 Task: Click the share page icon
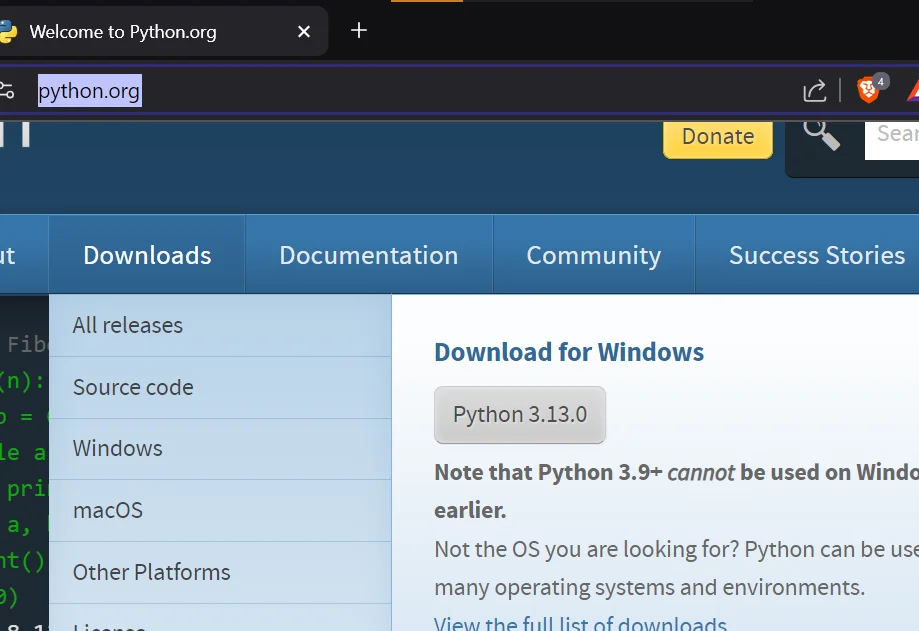point(815,91)
